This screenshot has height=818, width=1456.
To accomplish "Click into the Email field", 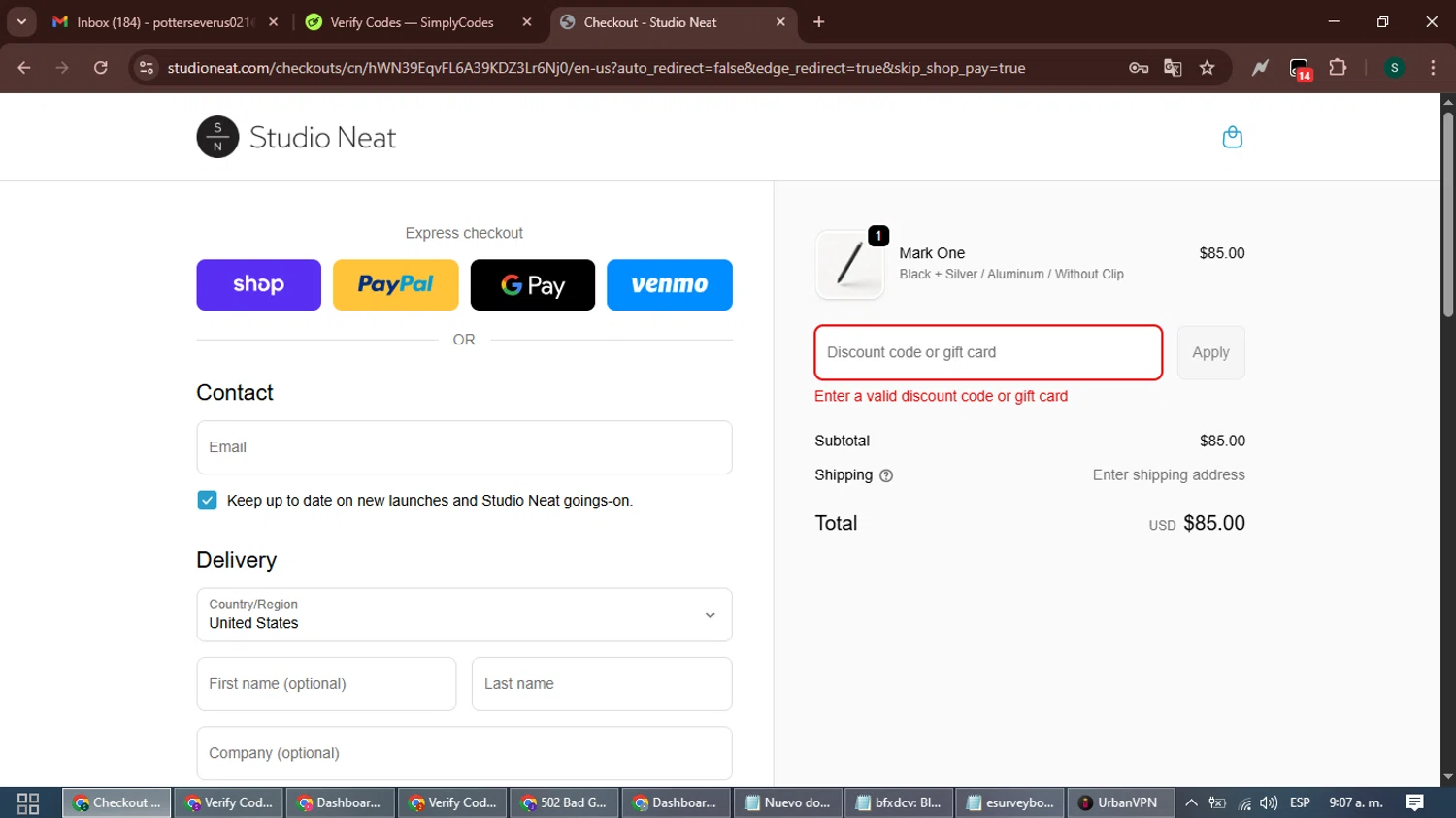I will (x=464, y=447).
